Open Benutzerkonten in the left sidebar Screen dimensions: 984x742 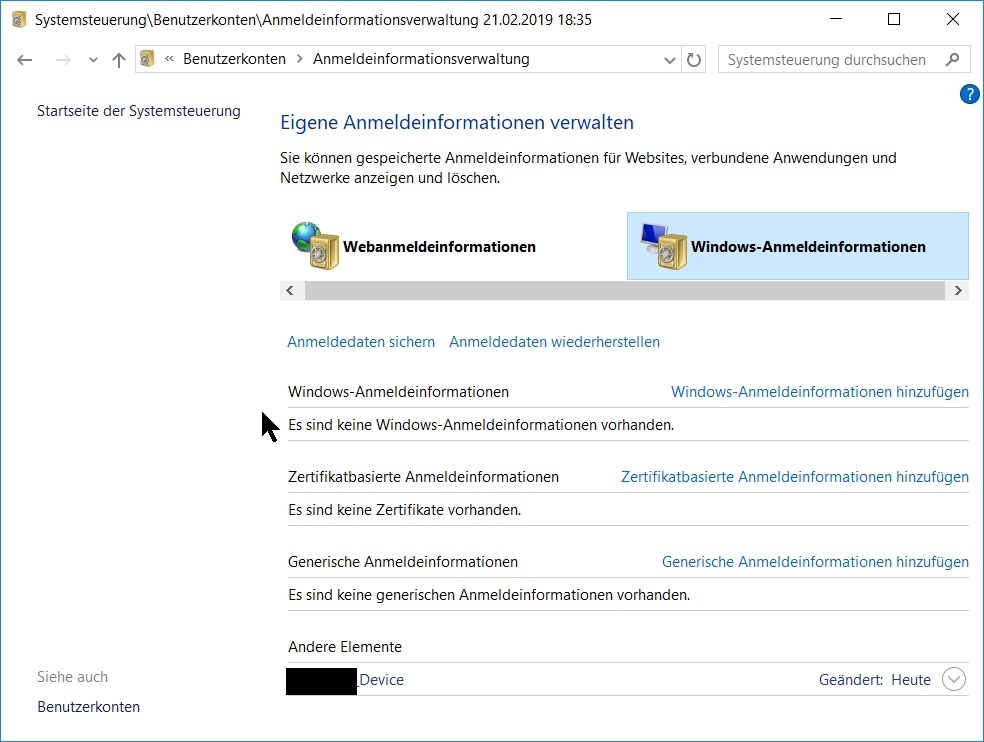(x=88, y=707)
